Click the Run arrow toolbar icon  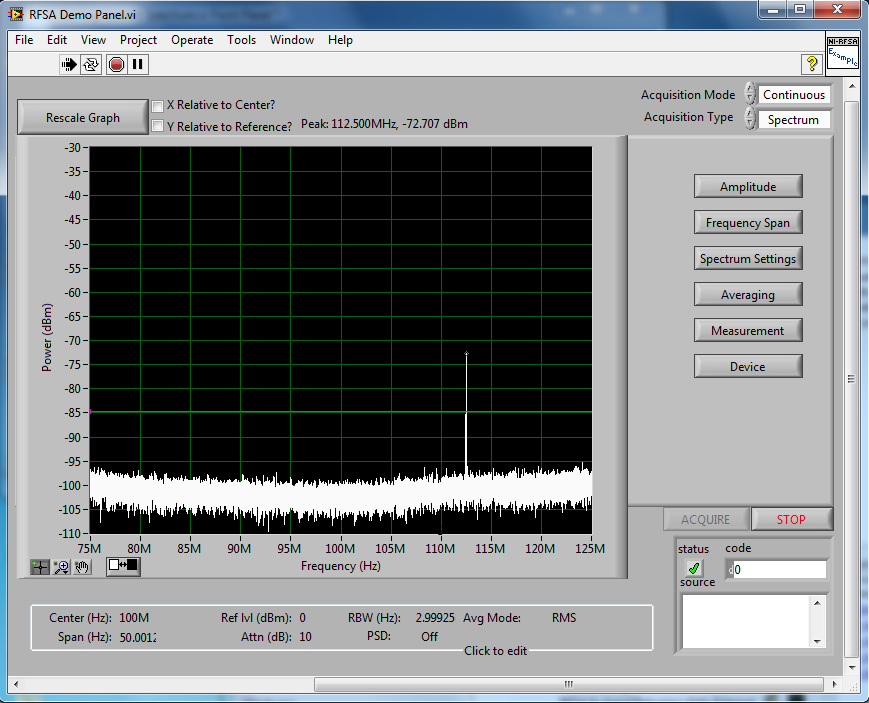[69, 64]
